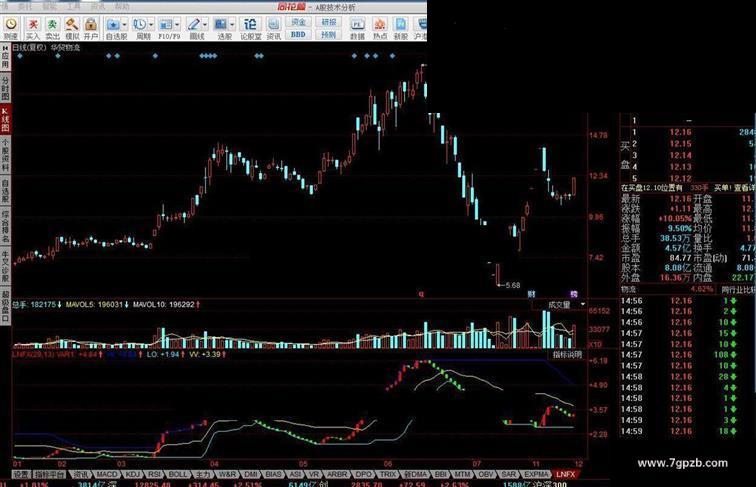Click the 日线(复权) chart title
This screenshot has width=756, height=487.
point(29,47)
